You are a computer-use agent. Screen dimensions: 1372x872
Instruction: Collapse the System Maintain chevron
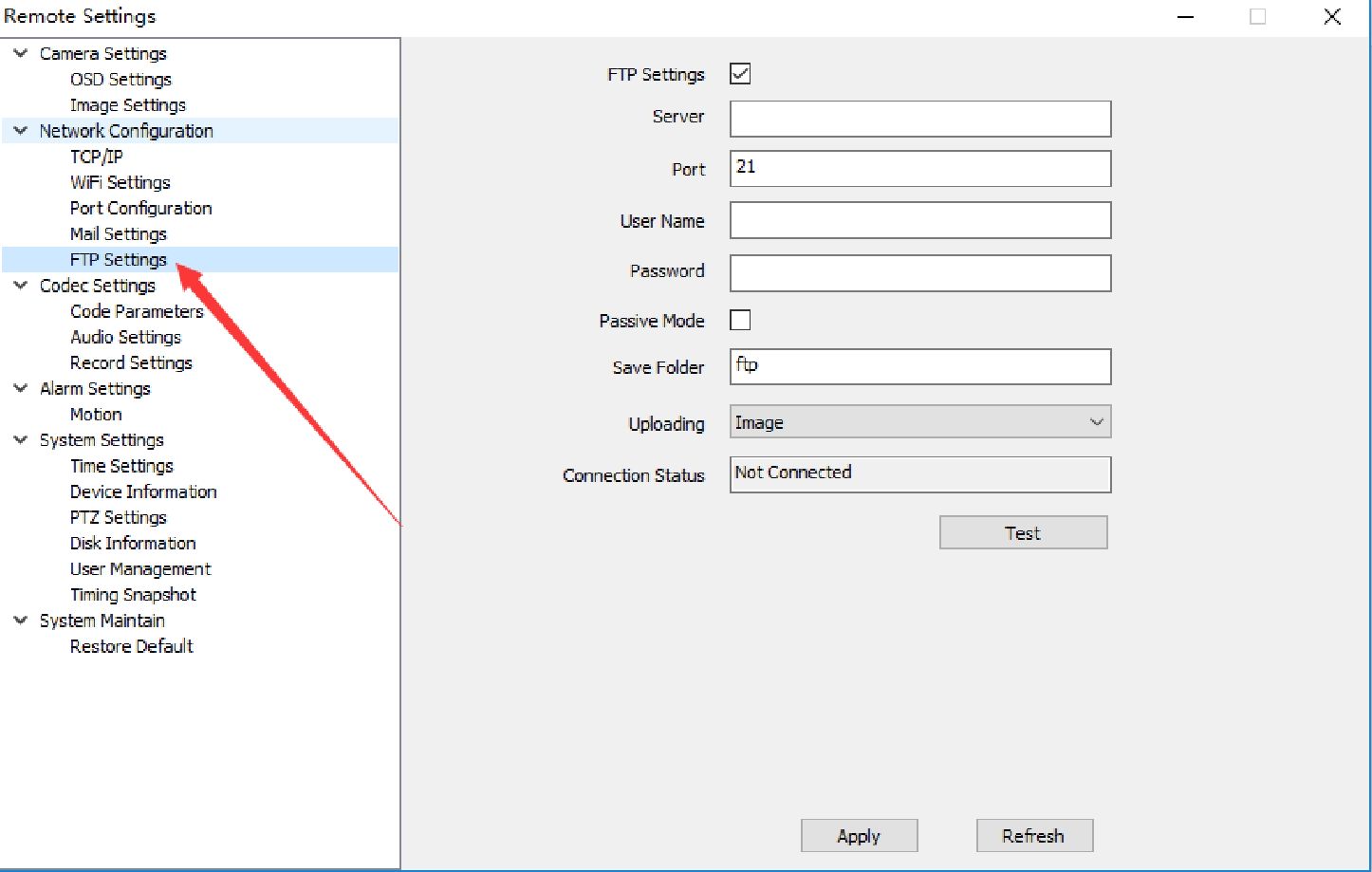tap(20, 621)
